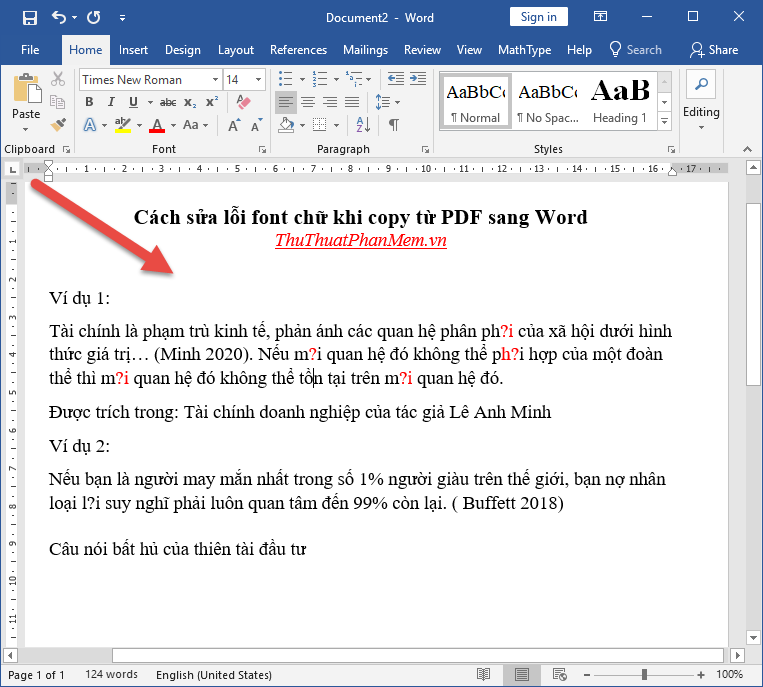This screenshot has height=687, width=763.
Task: Toggle Align Left
Action: click(x=286, y=102)
